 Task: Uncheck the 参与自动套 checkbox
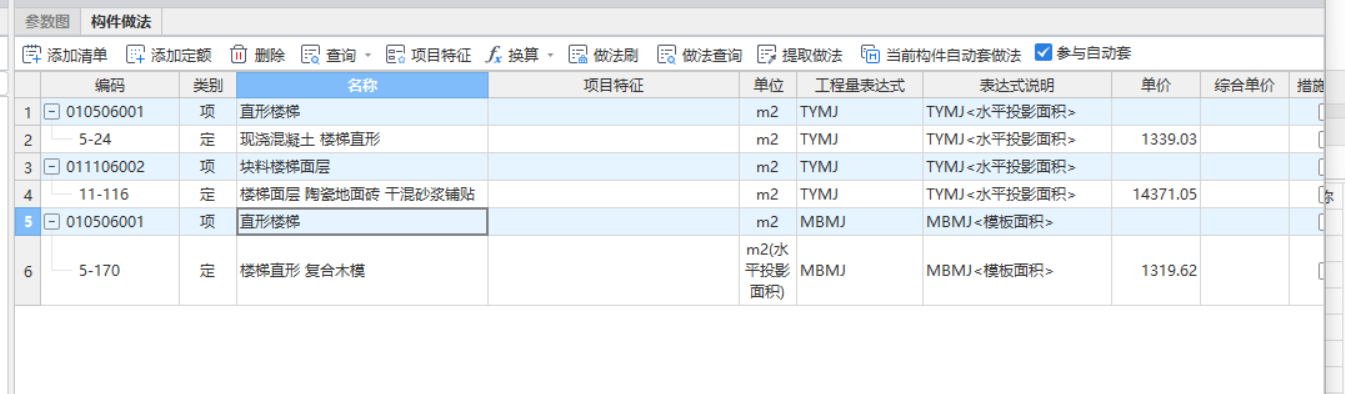point(1044,52)
